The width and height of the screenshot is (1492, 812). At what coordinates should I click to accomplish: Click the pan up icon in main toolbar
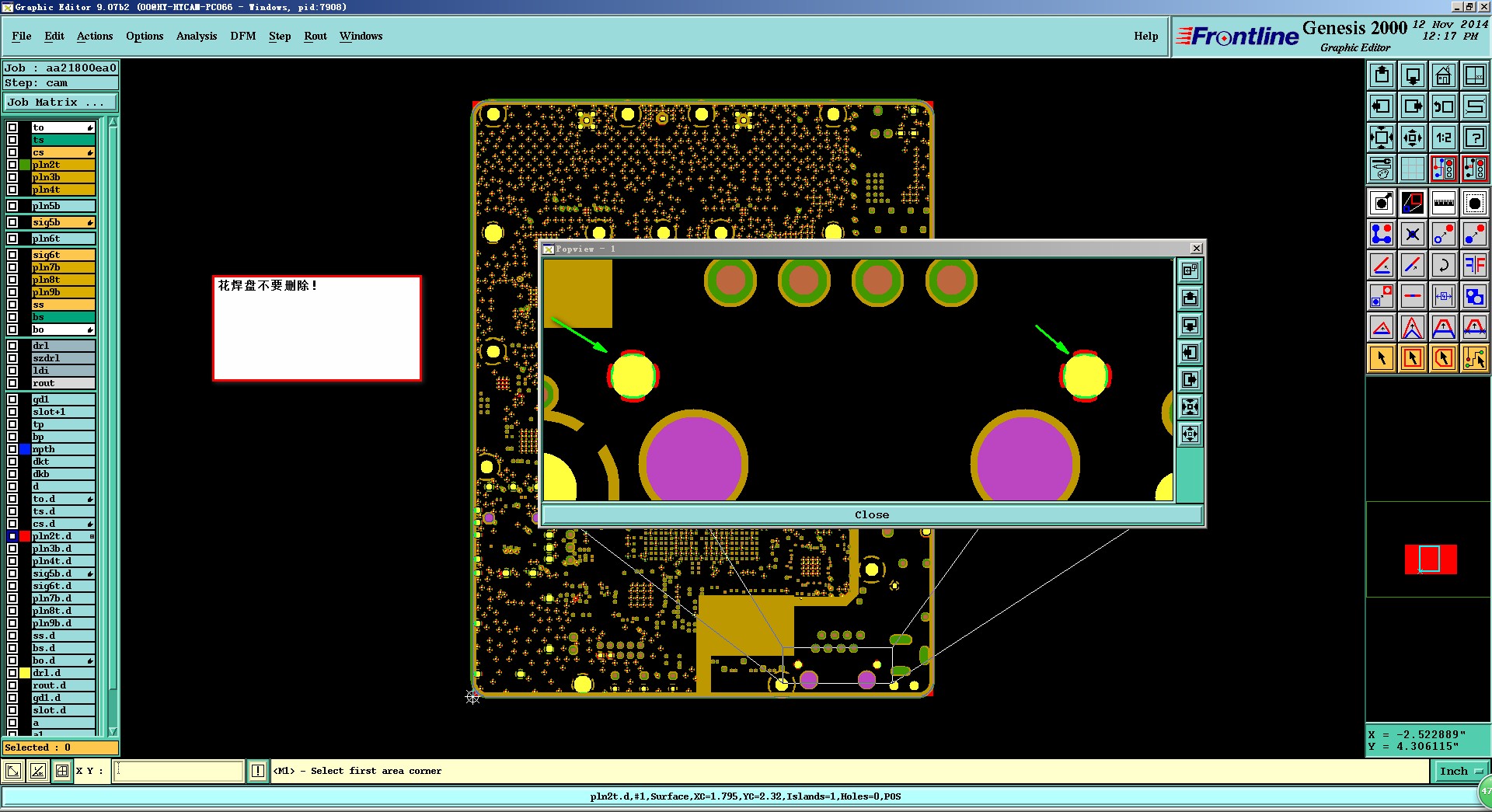(x=1382, y=75)
